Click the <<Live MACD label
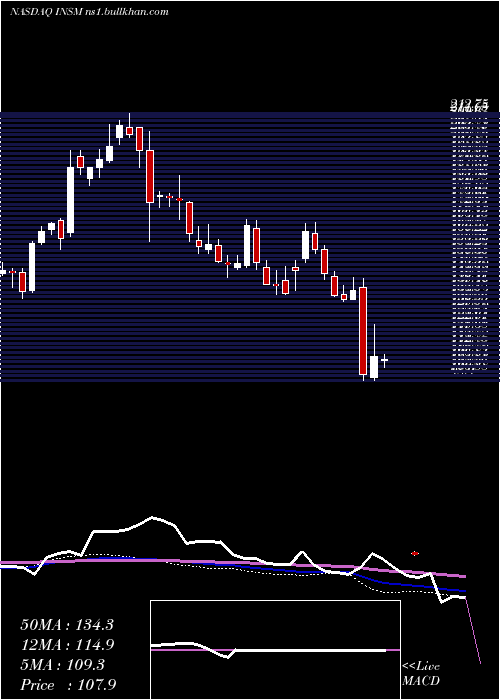The image size is (500, 700). tap(421, 674)
